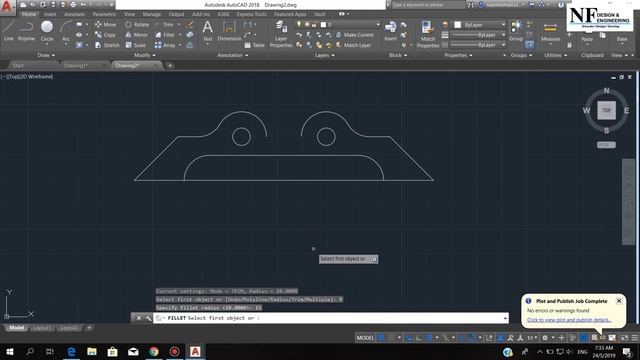Open File Explorer from taskbar
Image resolution: width=640 pixels, height=360 pixels.
92,351
